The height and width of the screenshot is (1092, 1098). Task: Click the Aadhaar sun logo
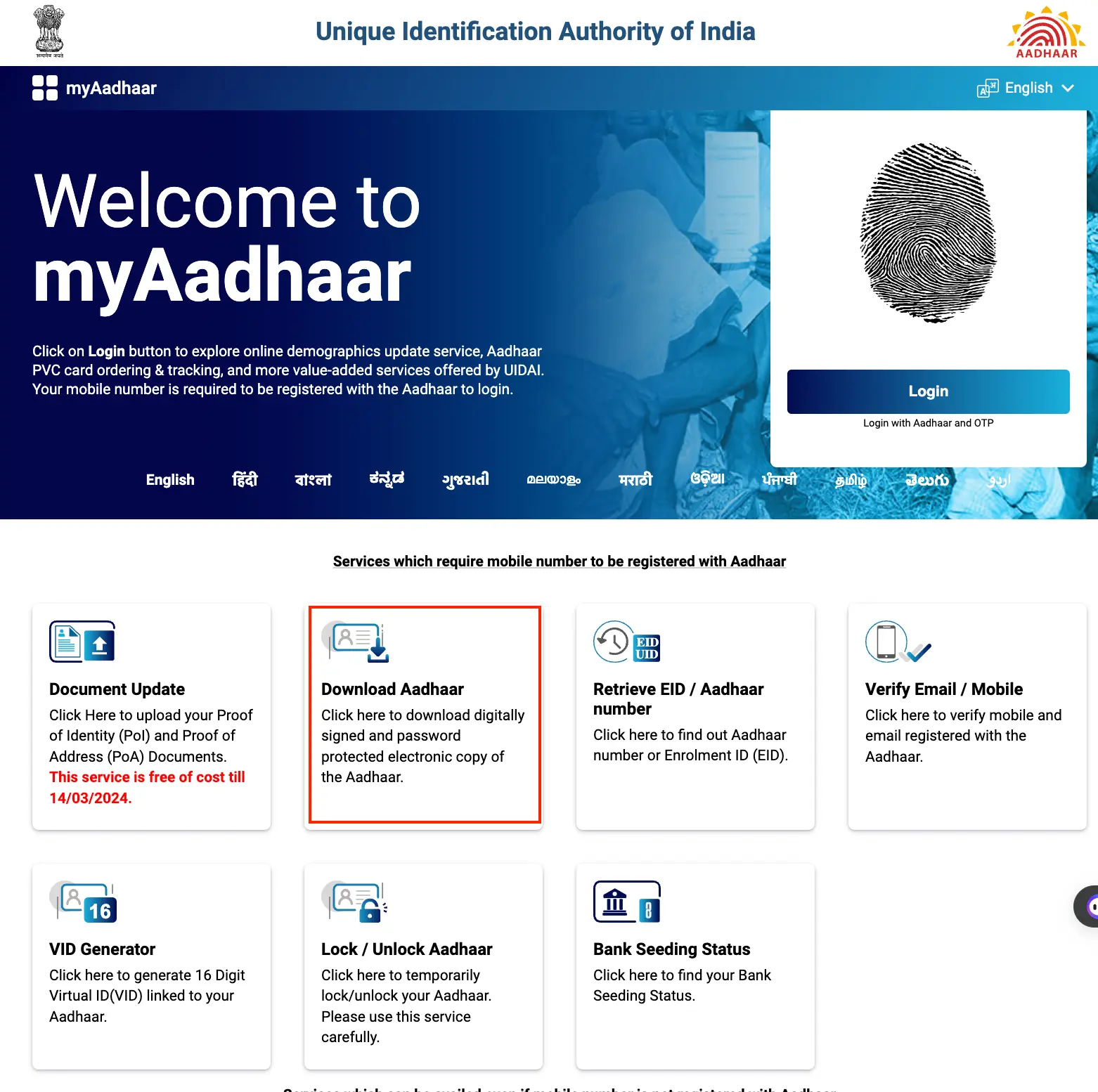1047,32
